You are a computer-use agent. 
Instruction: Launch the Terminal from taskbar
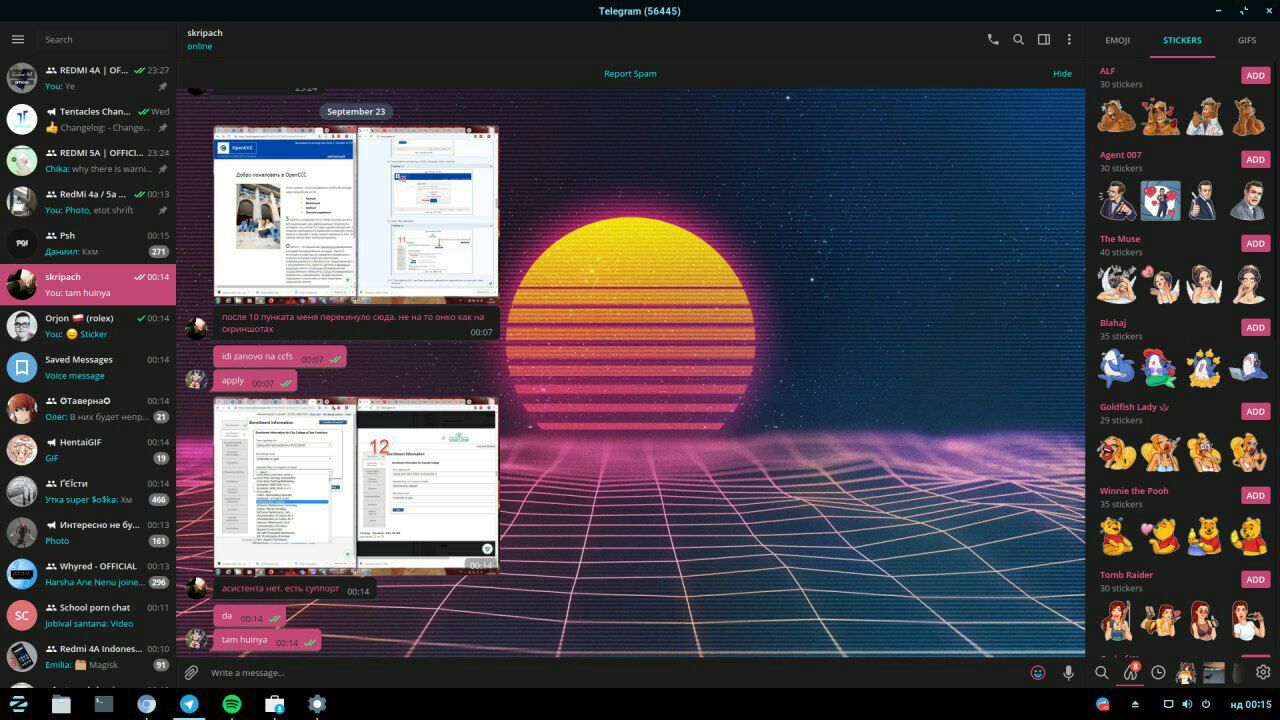tap(104, 704)
